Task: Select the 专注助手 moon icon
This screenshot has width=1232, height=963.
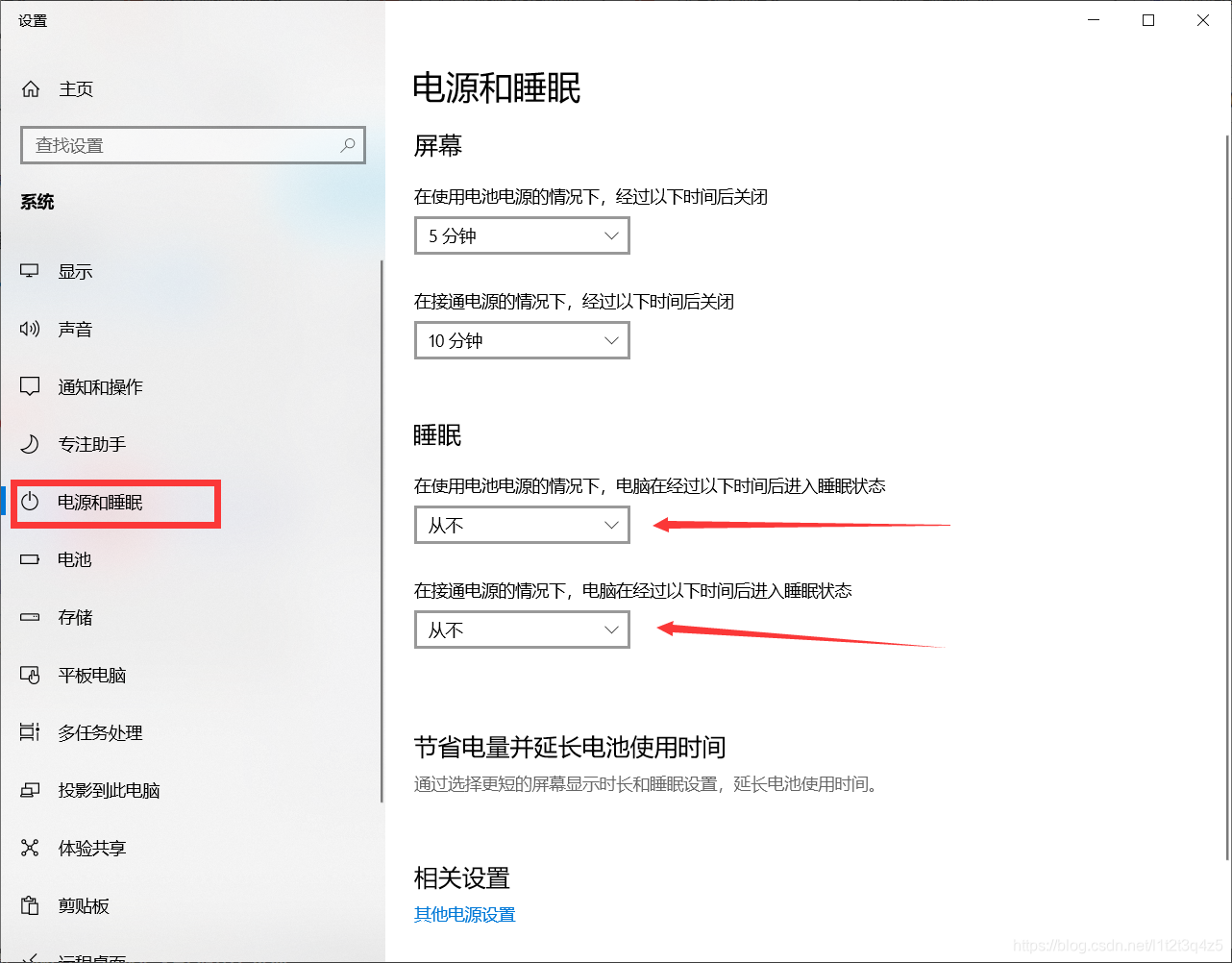Action: [30, 444]
